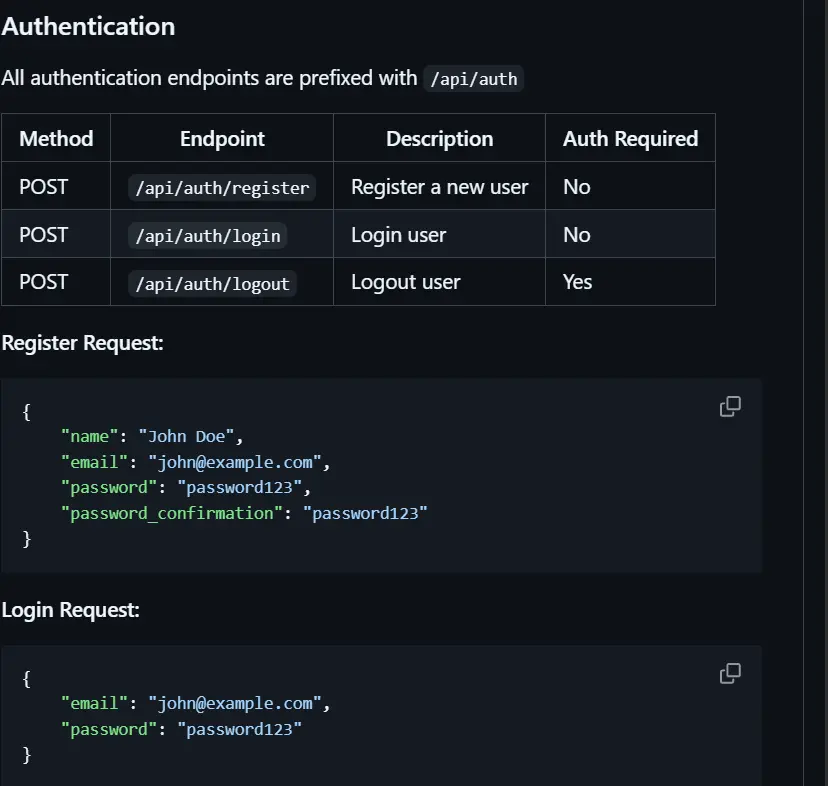Click the /api/auth/logout endpoint code chip
The image size is (828, 786).
click(212, 282)
